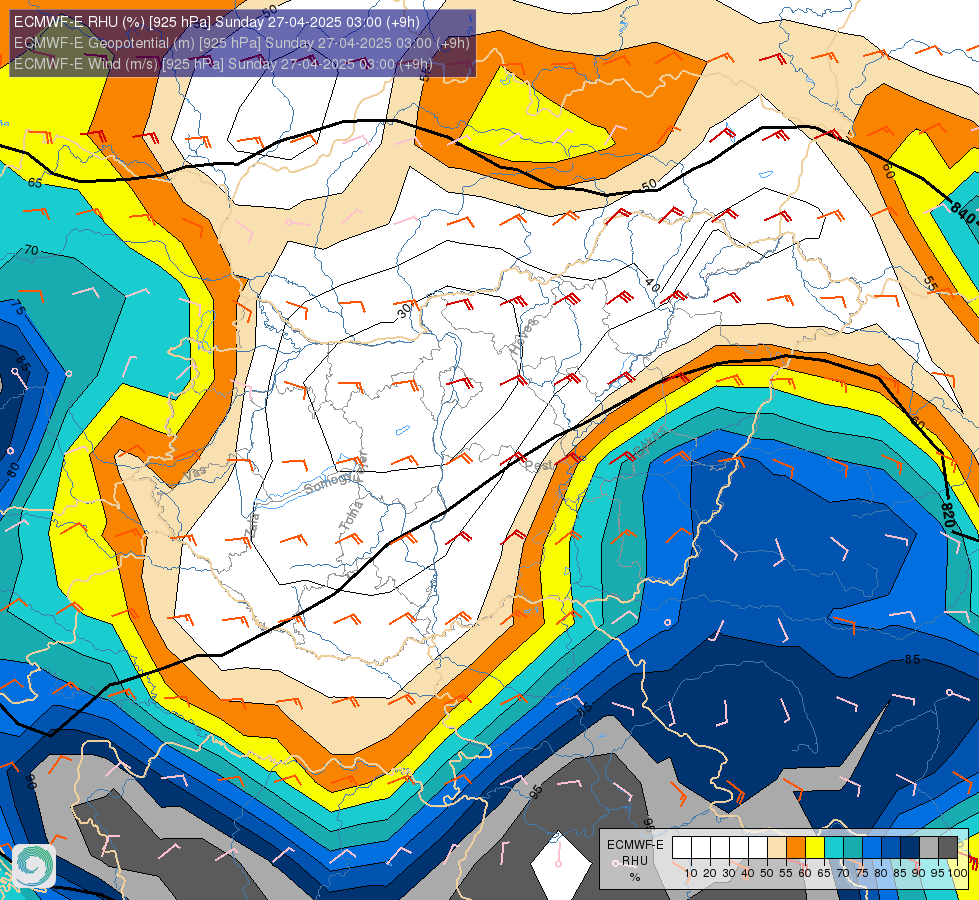Click the legend tick label '100'
The width and height of the screenshot is (979, 900).
tap(958, 873)
